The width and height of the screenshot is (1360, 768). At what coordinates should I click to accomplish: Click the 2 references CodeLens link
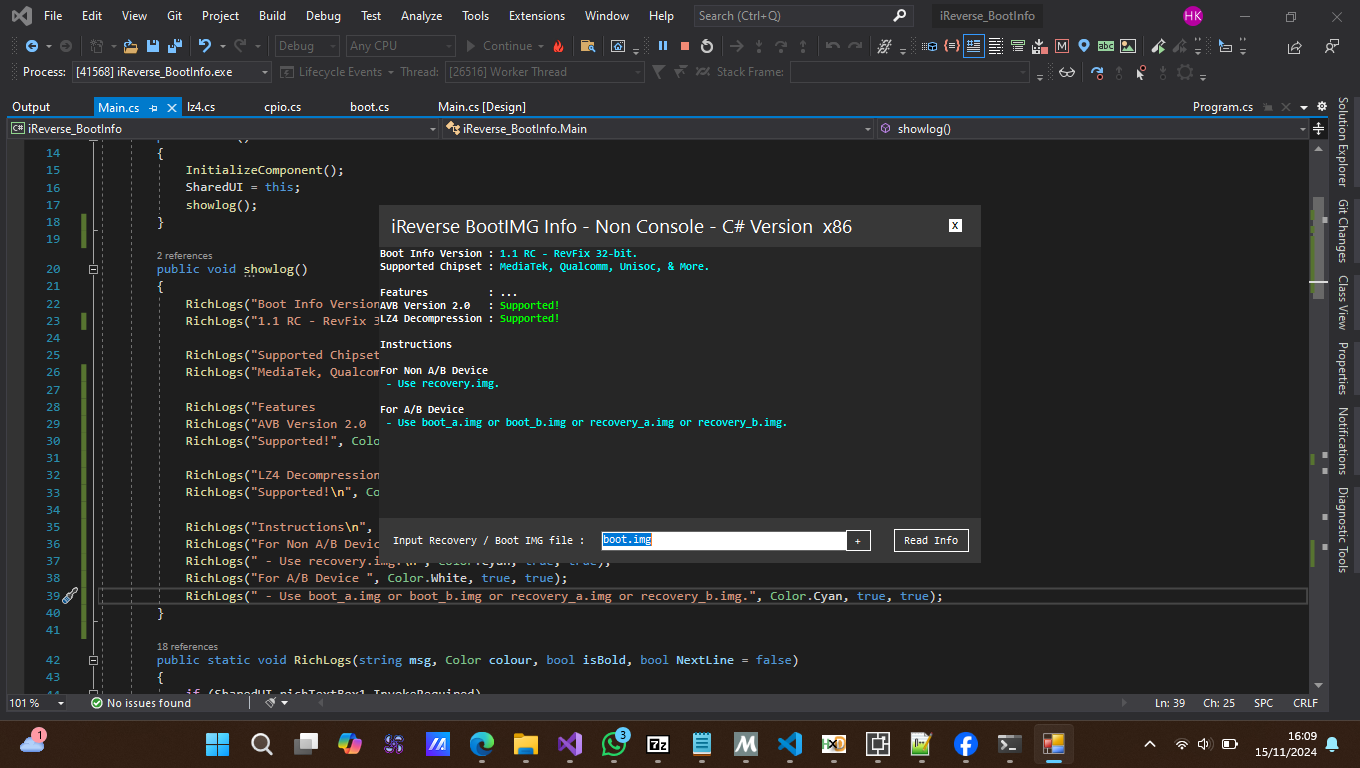click(184, 256)
